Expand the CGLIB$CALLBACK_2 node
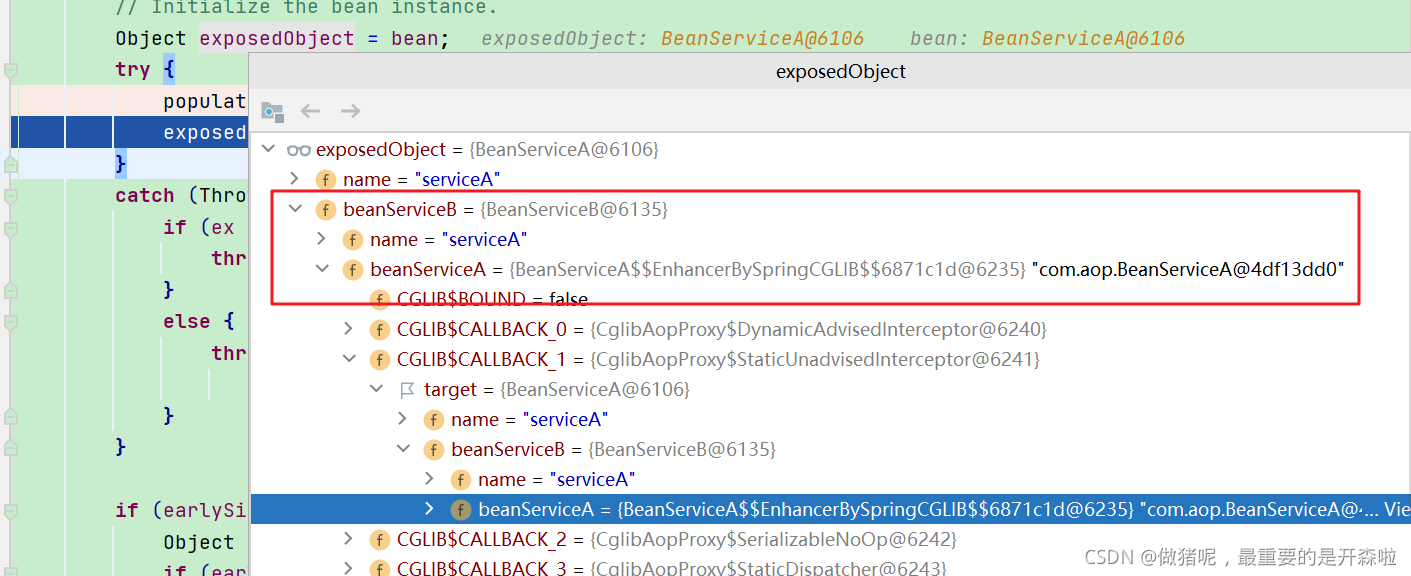The image size is (1411, 576). coord(348,539)
